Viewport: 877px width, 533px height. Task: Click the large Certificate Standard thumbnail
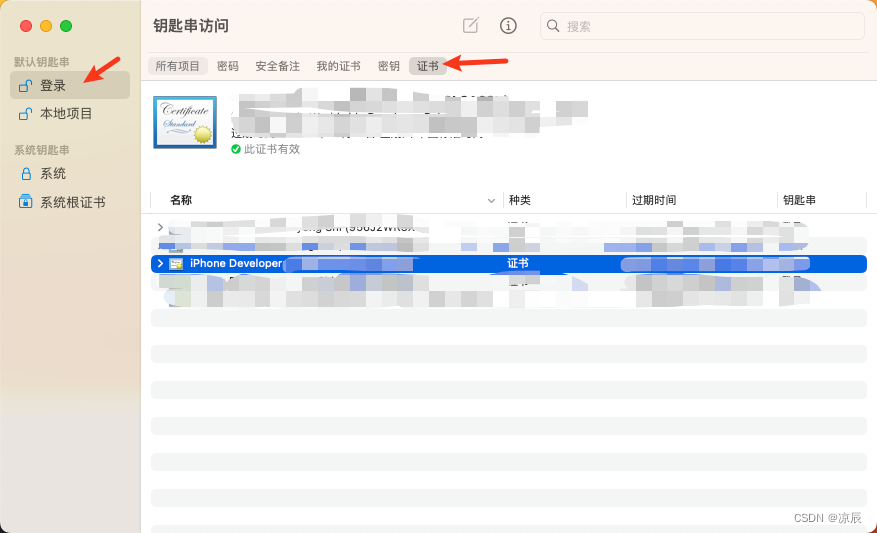point(185,122)
